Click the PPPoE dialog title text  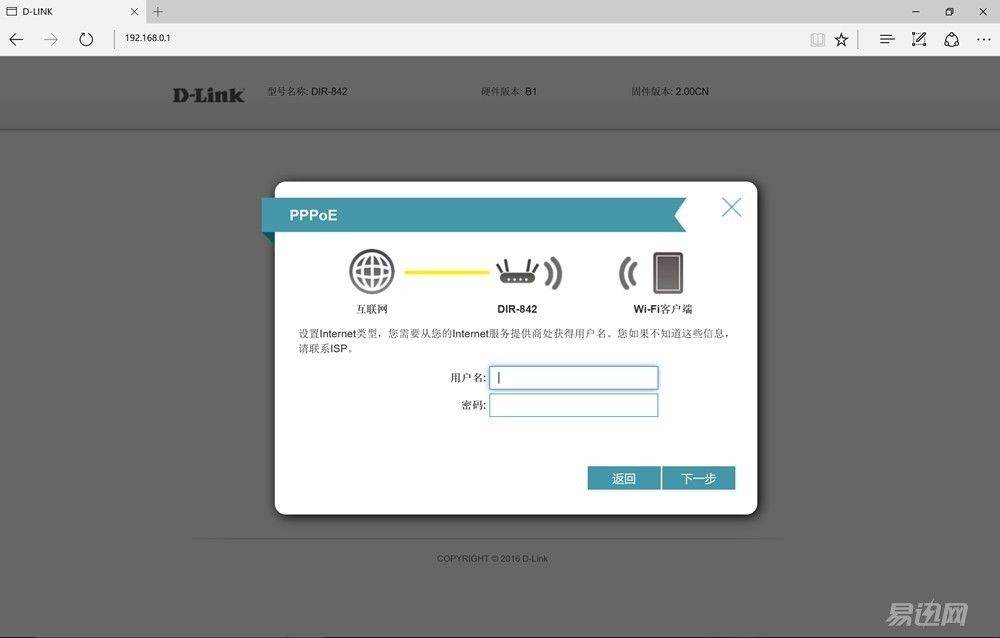[313, 215]
